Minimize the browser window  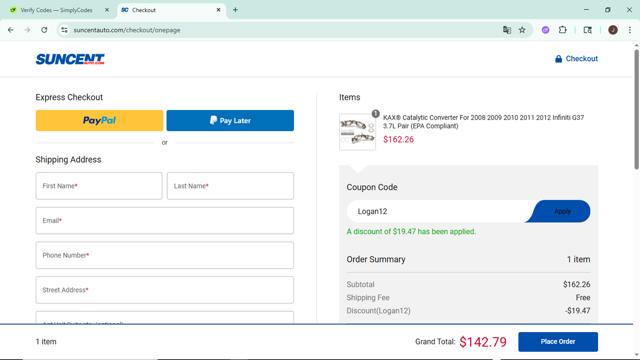tap(586, 10)
